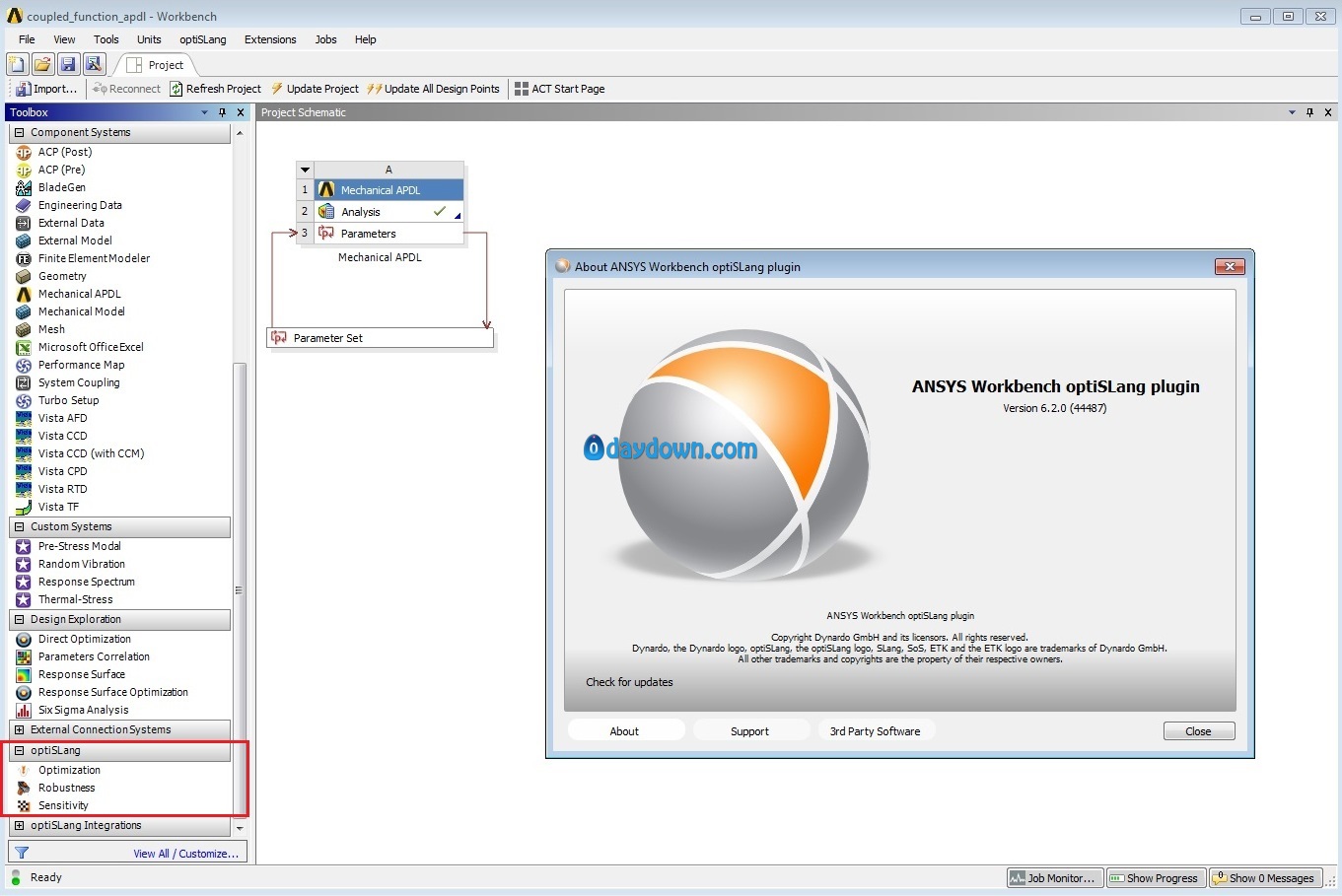
Task: Select the Vista AFD icon
Action: [x=24, y=418]
